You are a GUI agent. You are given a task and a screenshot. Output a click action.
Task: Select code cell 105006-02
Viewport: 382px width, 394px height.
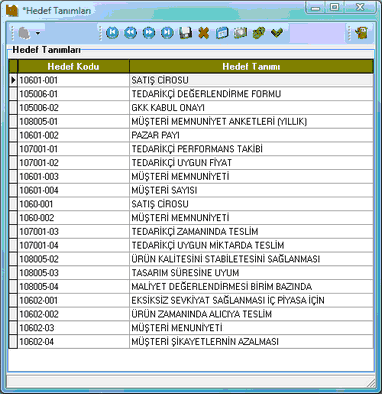click(73, 108)
